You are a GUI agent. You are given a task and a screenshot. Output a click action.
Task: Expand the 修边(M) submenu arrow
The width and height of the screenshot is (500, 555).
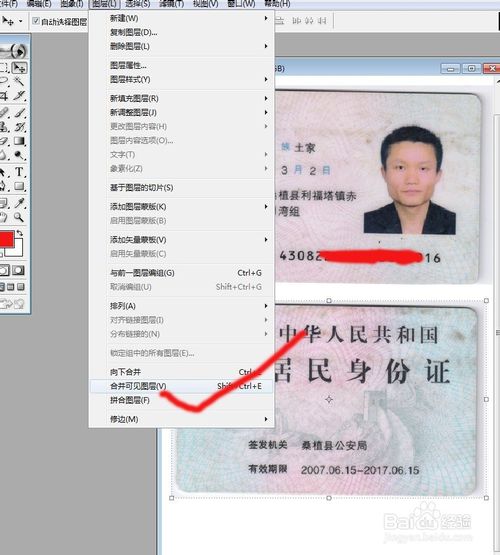(266, 419)
